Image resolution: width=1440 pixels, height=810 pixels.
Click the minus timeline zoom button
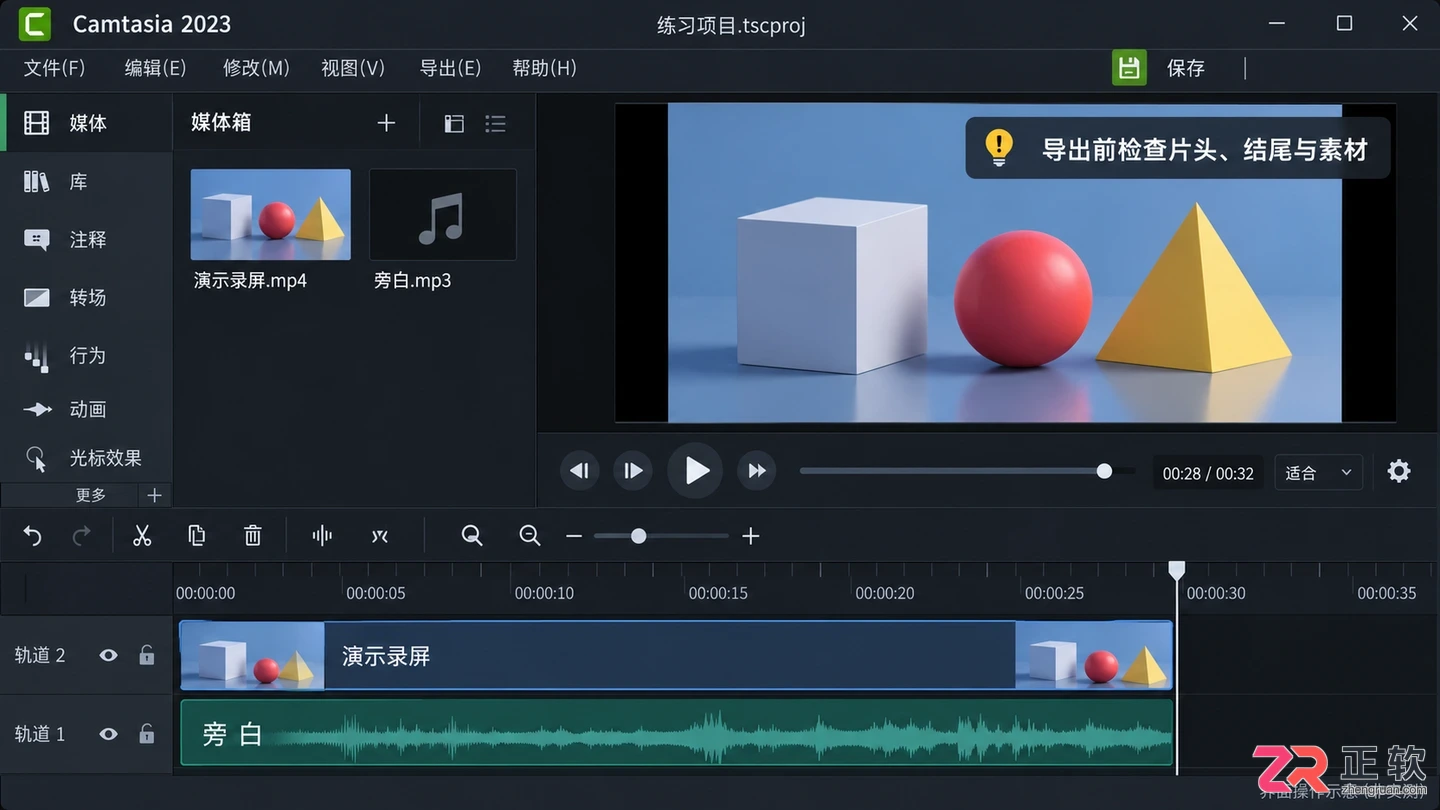pos(574,536)
